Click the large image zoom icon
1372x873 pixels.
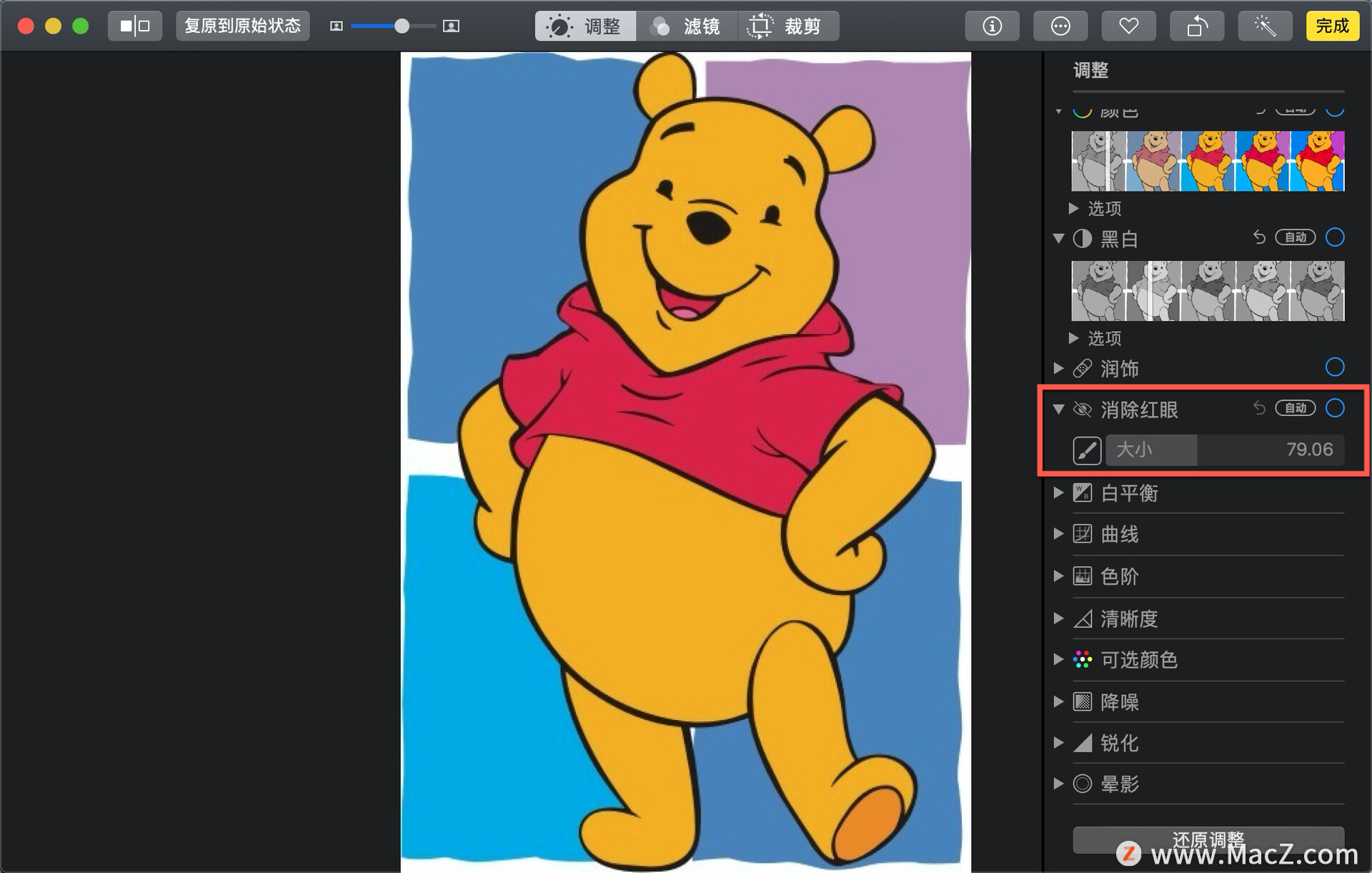451,26
